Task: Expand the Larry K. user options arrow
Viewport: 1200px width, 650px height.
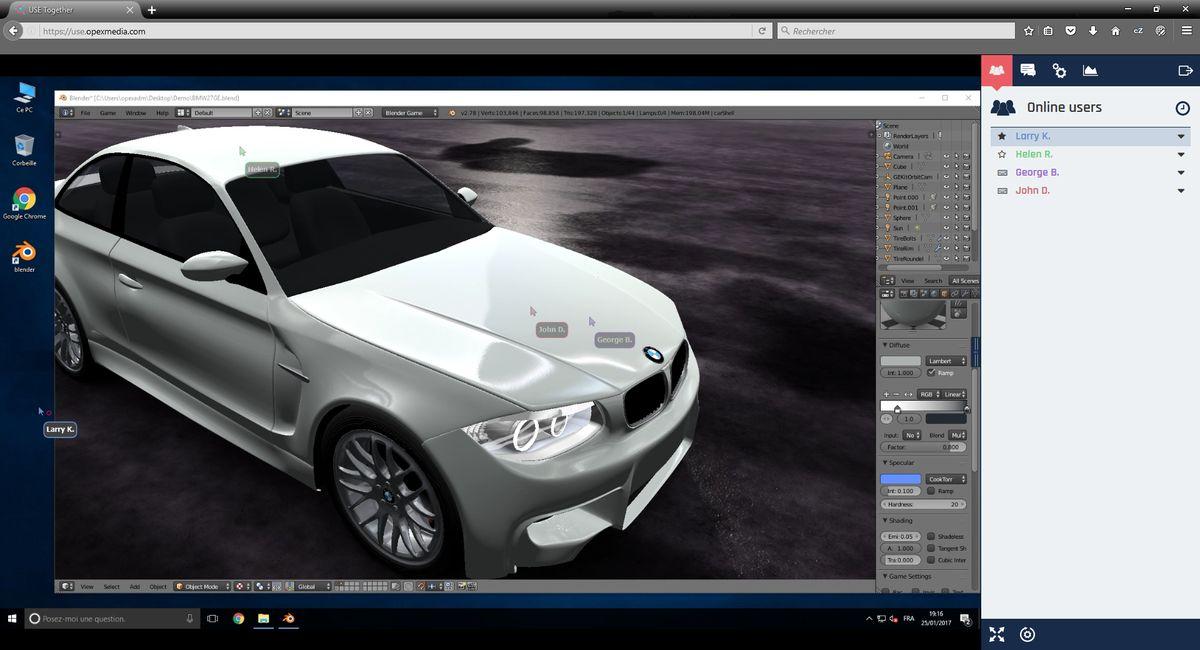Action: tap(1181, 137)
